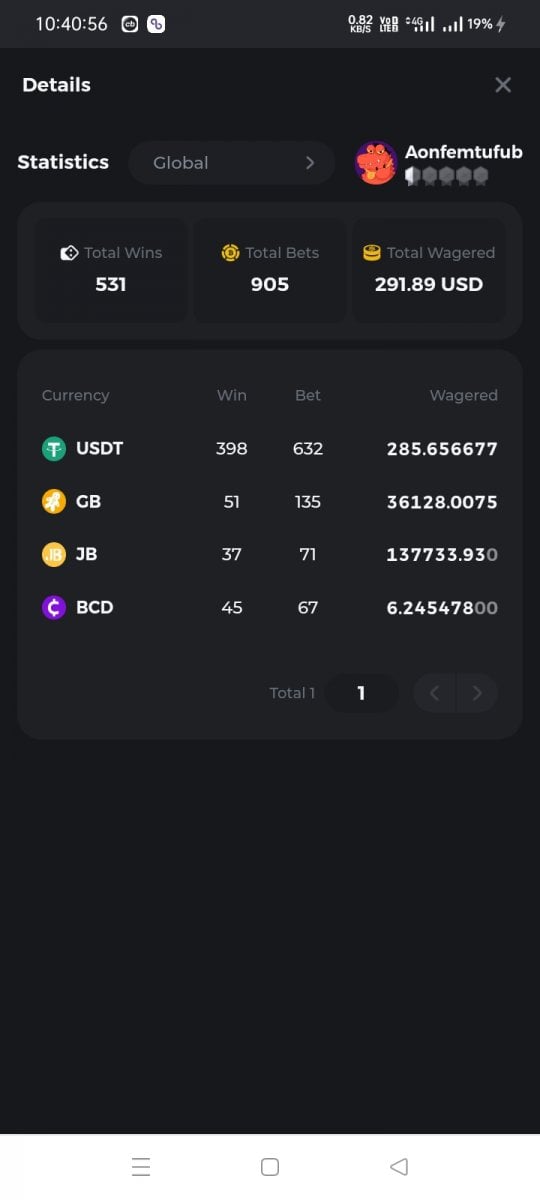The image size is (540, 1200).
Task: Go to the previous page arrow
Action: (x=434, y=693)
